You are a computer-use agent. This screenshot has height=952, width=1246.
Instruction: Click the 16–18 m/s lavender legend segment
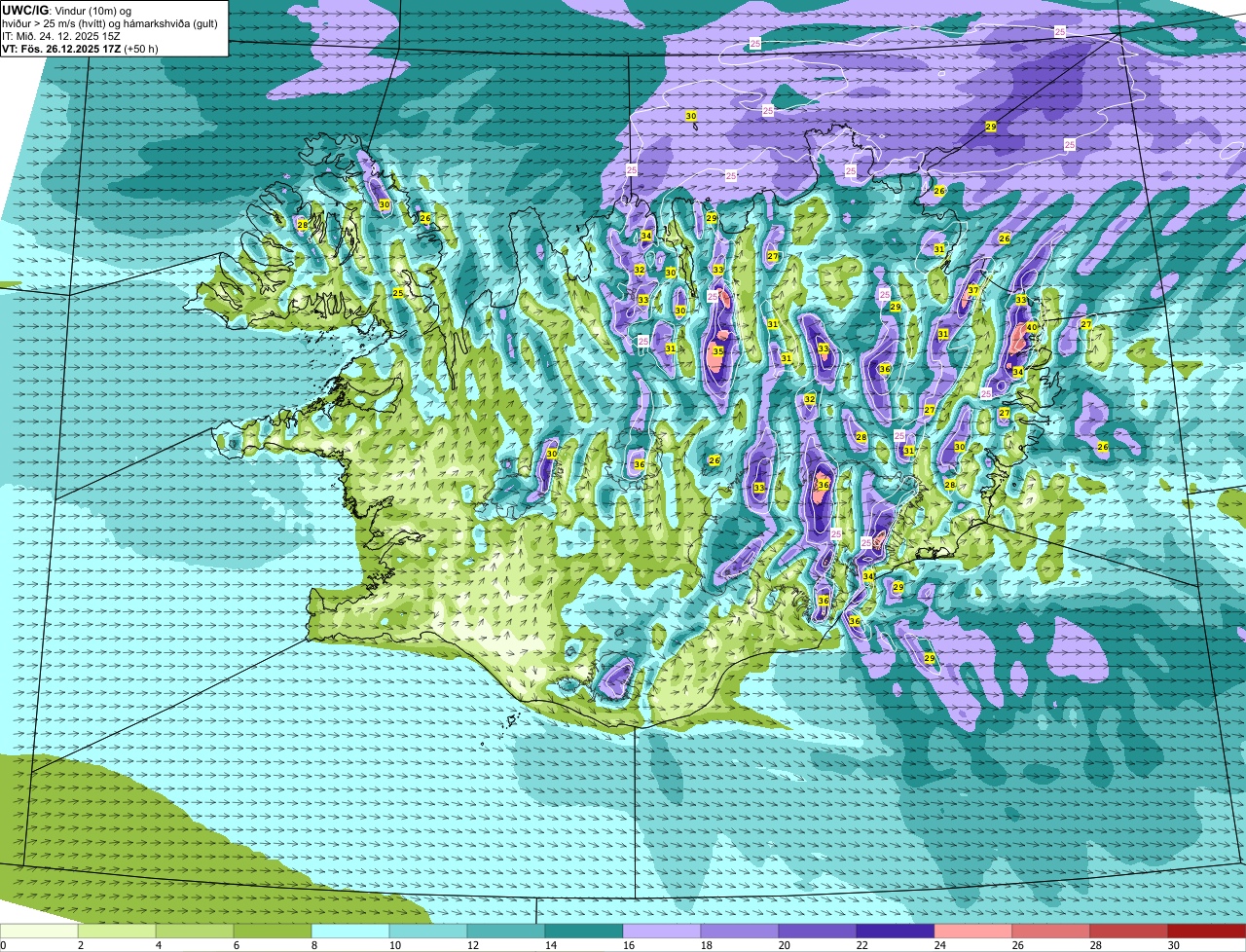(662, 931)
